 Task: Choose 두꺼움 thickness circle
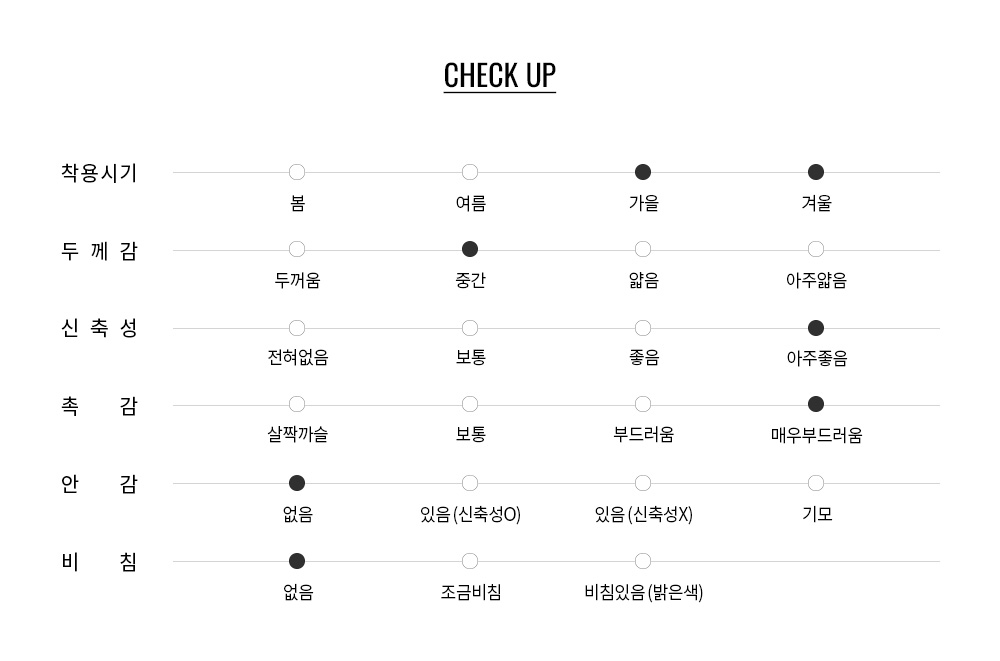297,249
